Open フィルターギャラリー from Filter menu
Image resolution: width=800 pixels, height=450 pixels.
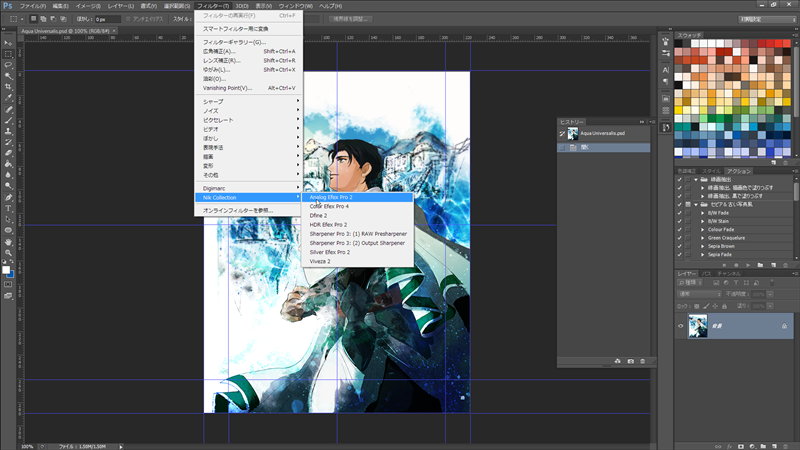tap(248, 42)
